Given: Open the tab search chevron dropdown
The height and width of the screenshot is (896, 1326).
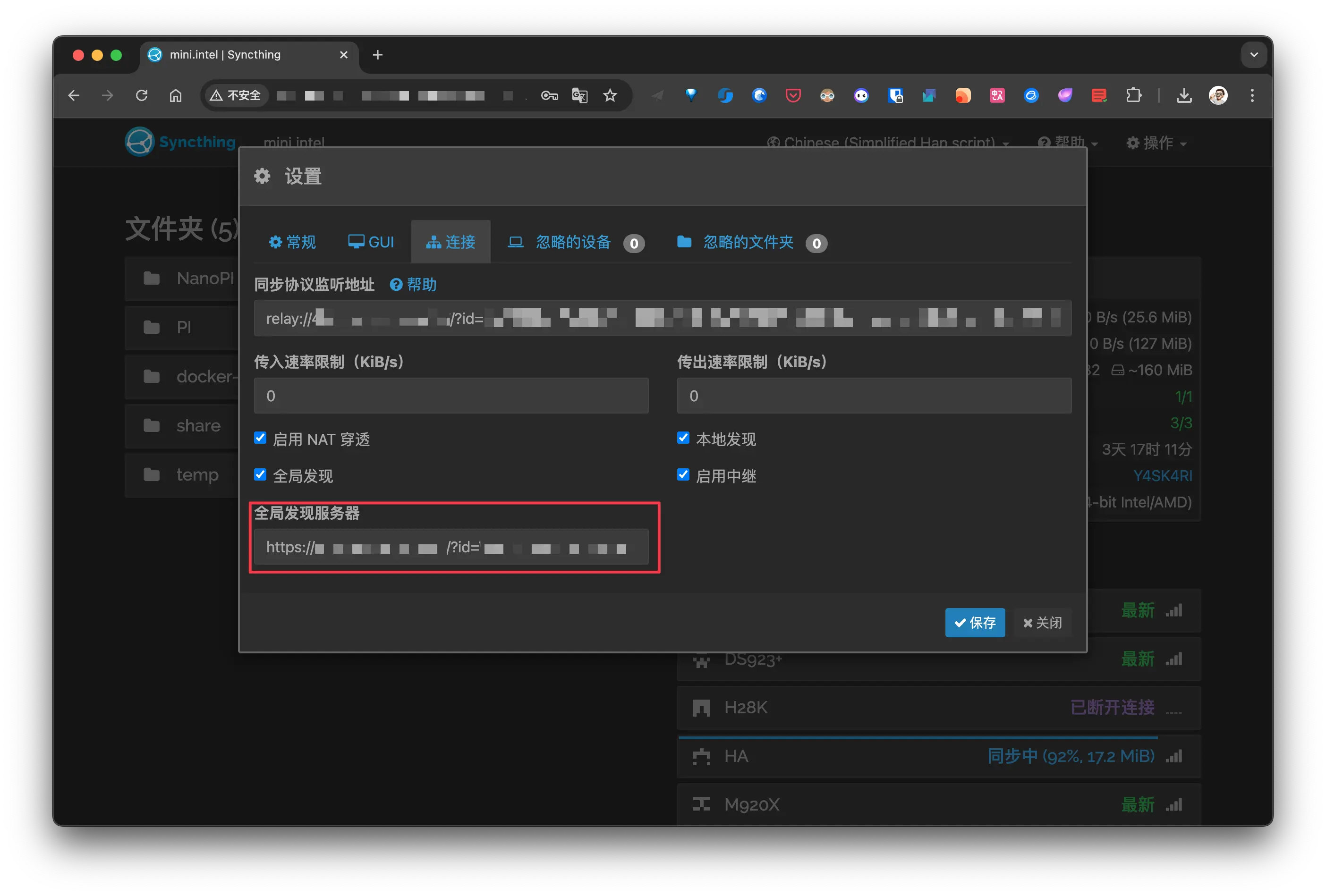Looking at the screenshot, I should 1254,55.
